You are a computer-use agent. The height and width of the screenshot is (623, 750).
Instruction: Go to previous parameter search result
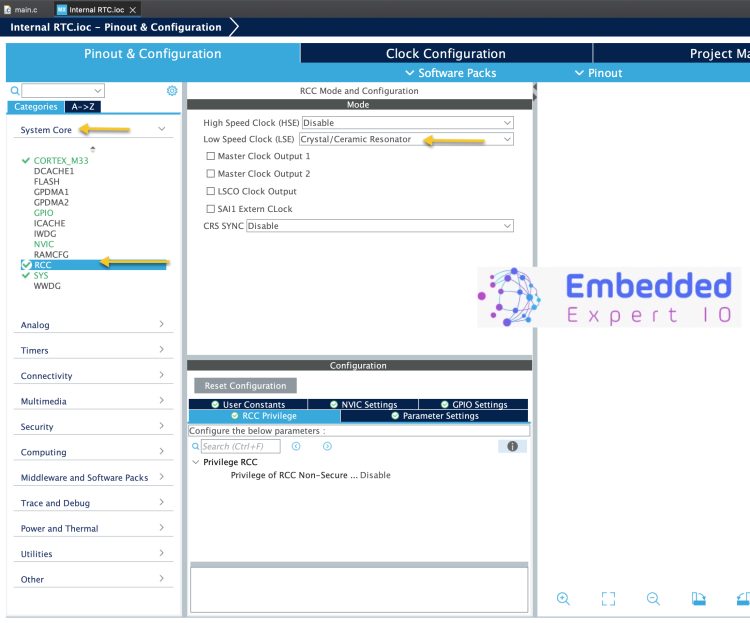tap(296, 446)
